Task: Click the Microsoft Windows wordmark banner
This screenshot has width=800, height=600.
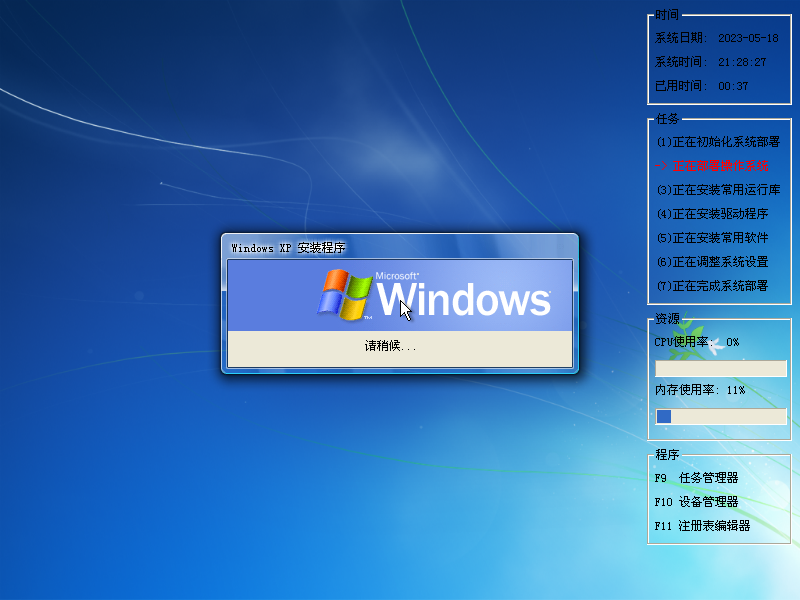Action: (400, 295)
